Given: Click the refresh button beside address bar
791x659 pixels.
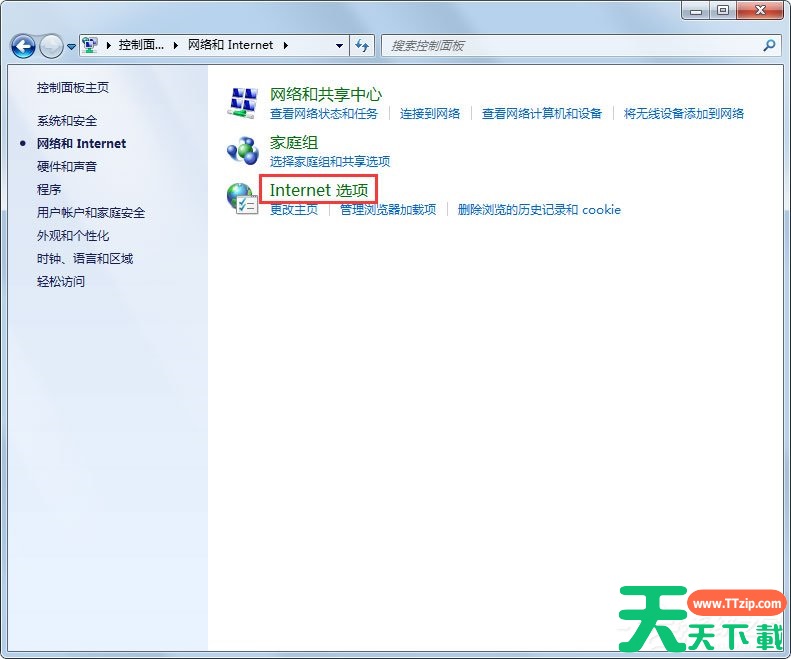Looking at the screenshot, I should 362,46.
